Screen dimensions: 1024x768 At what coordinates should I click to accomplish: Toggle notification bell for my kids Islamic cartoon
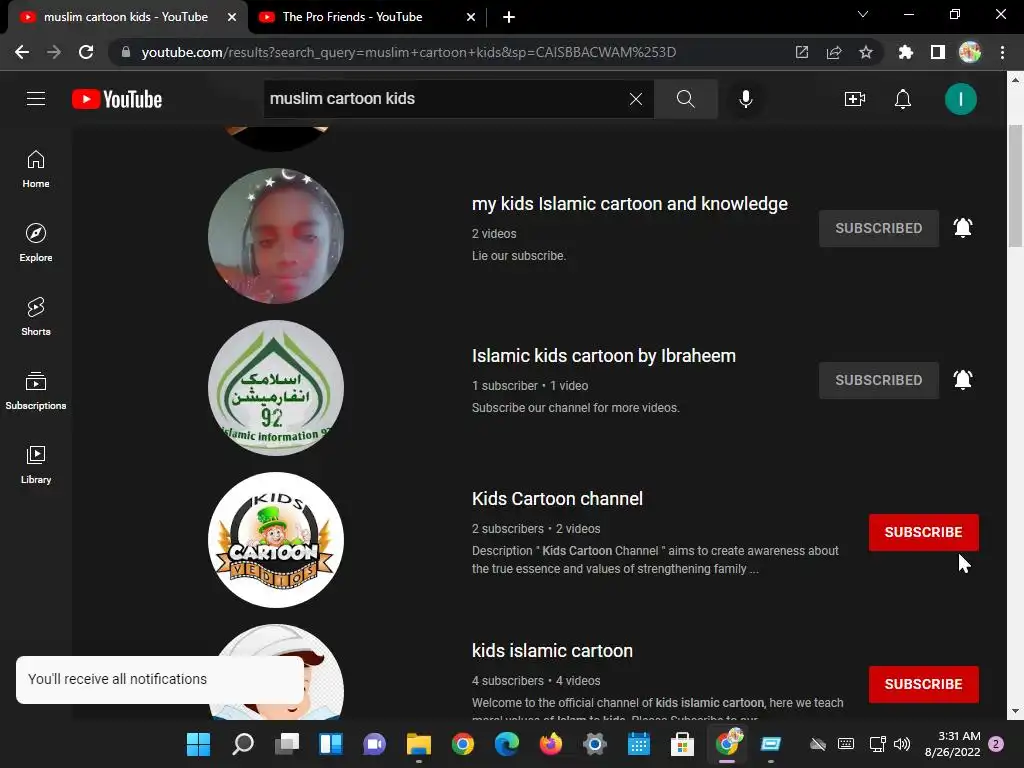(x=963, y=228)
